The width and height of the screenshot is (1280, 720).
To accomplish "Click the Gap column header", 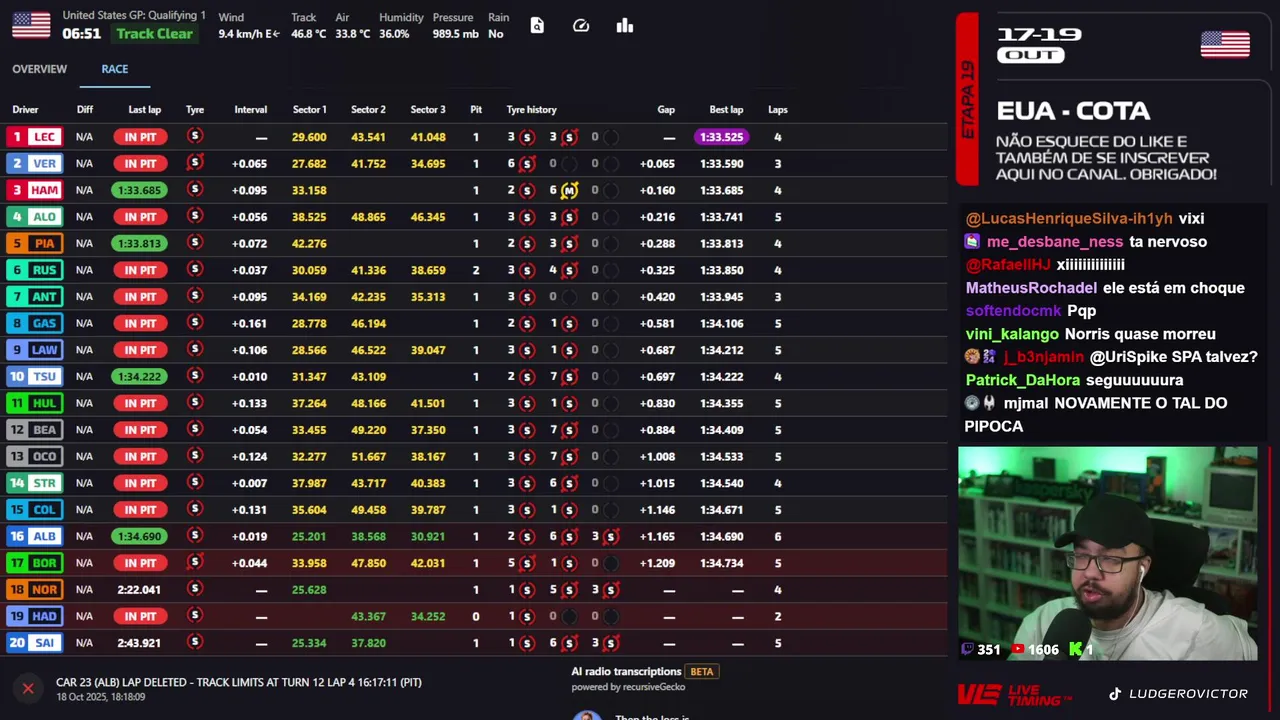I will [666, 110].
